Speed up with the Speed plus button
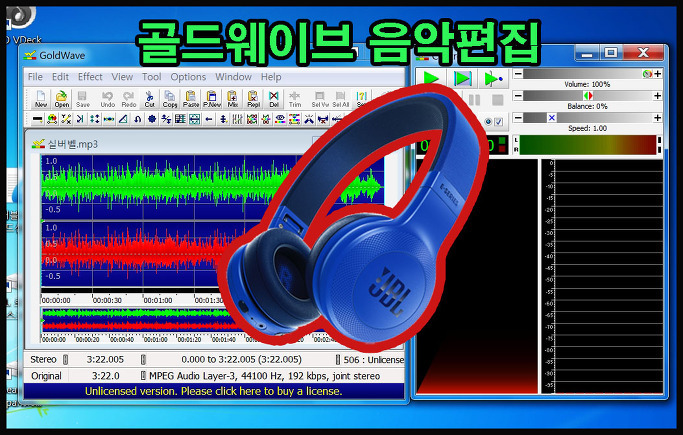Image resolution: width=683 pixels, height=435 pixels. click(x=658, y=118)
